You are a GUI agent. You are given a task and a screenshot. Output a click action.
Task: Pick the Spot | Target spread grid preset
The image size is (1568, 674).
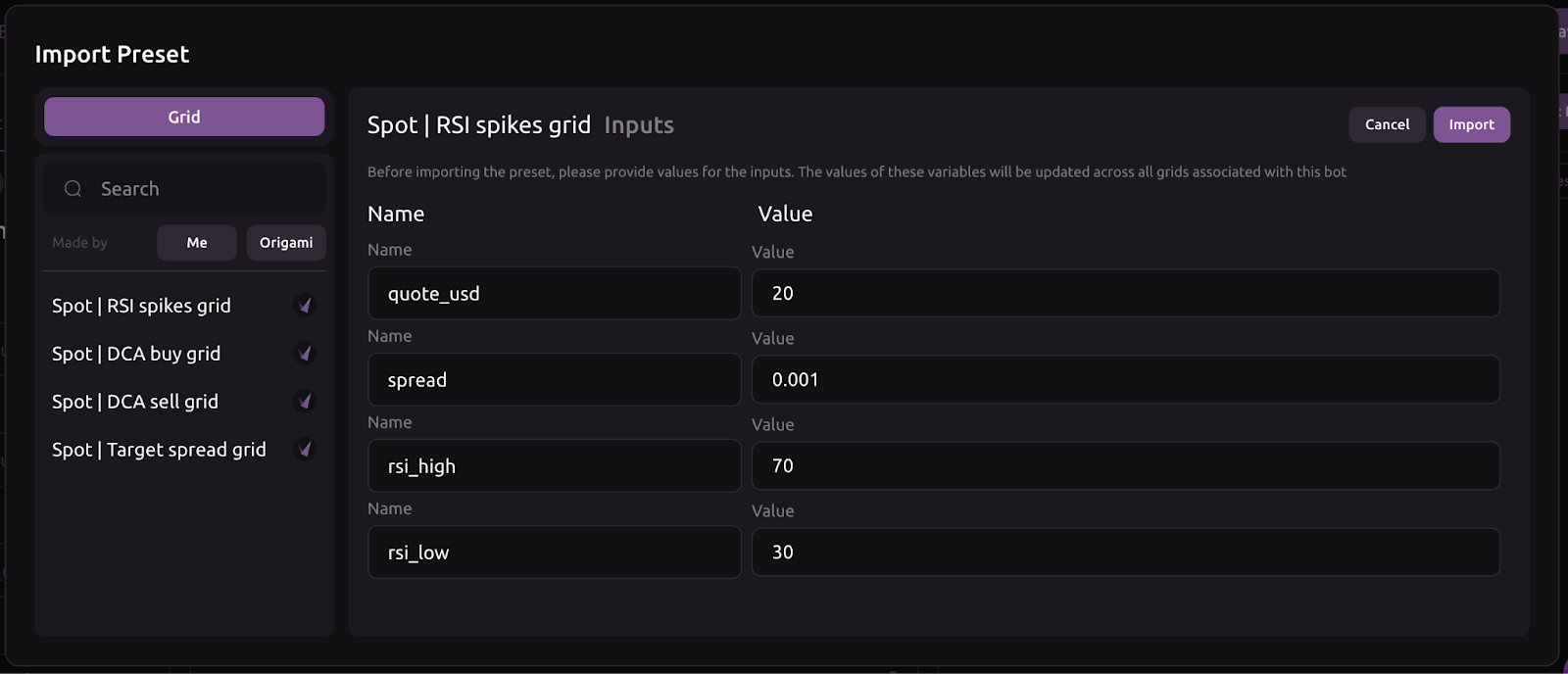(x=159, y=450)
